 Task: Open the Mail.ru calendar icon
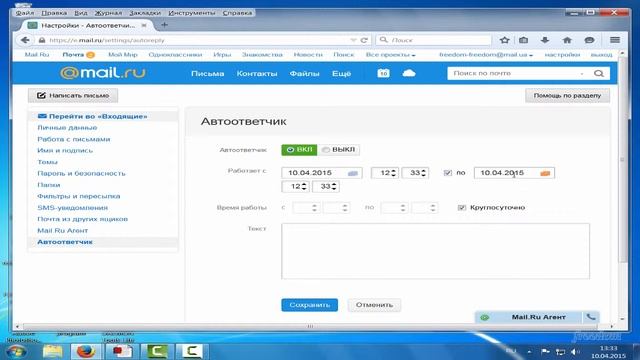click(383, 73)
